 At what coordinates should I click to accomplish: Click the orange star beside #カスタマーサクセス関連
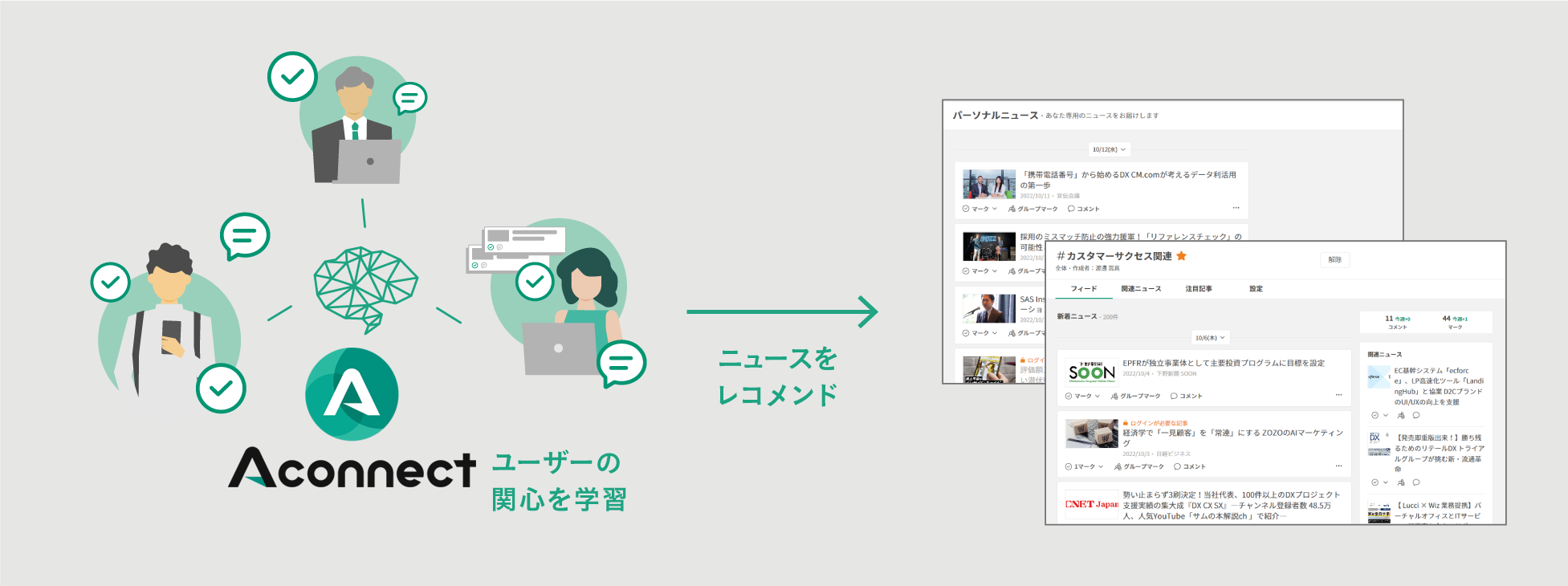click(1181, 256)
